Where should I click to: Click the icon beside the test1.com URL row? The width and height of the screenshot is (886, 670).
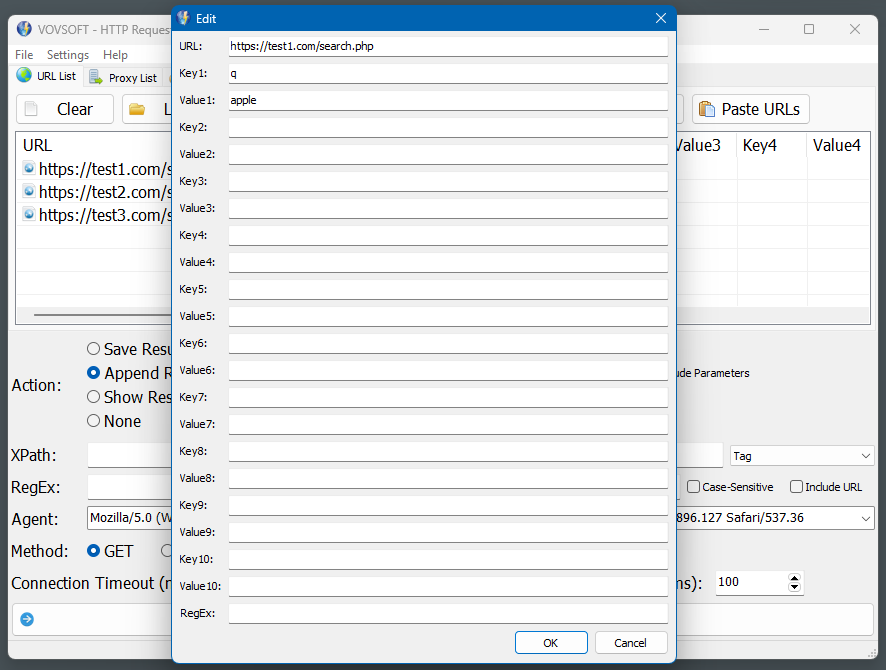point(29,168)
